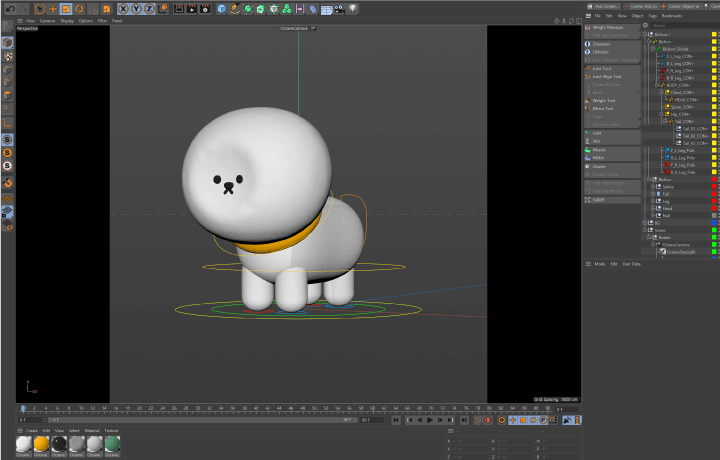Collapse the Tail_CON+ tree node
Screen dimensions: 720x460
pos(665,121)
